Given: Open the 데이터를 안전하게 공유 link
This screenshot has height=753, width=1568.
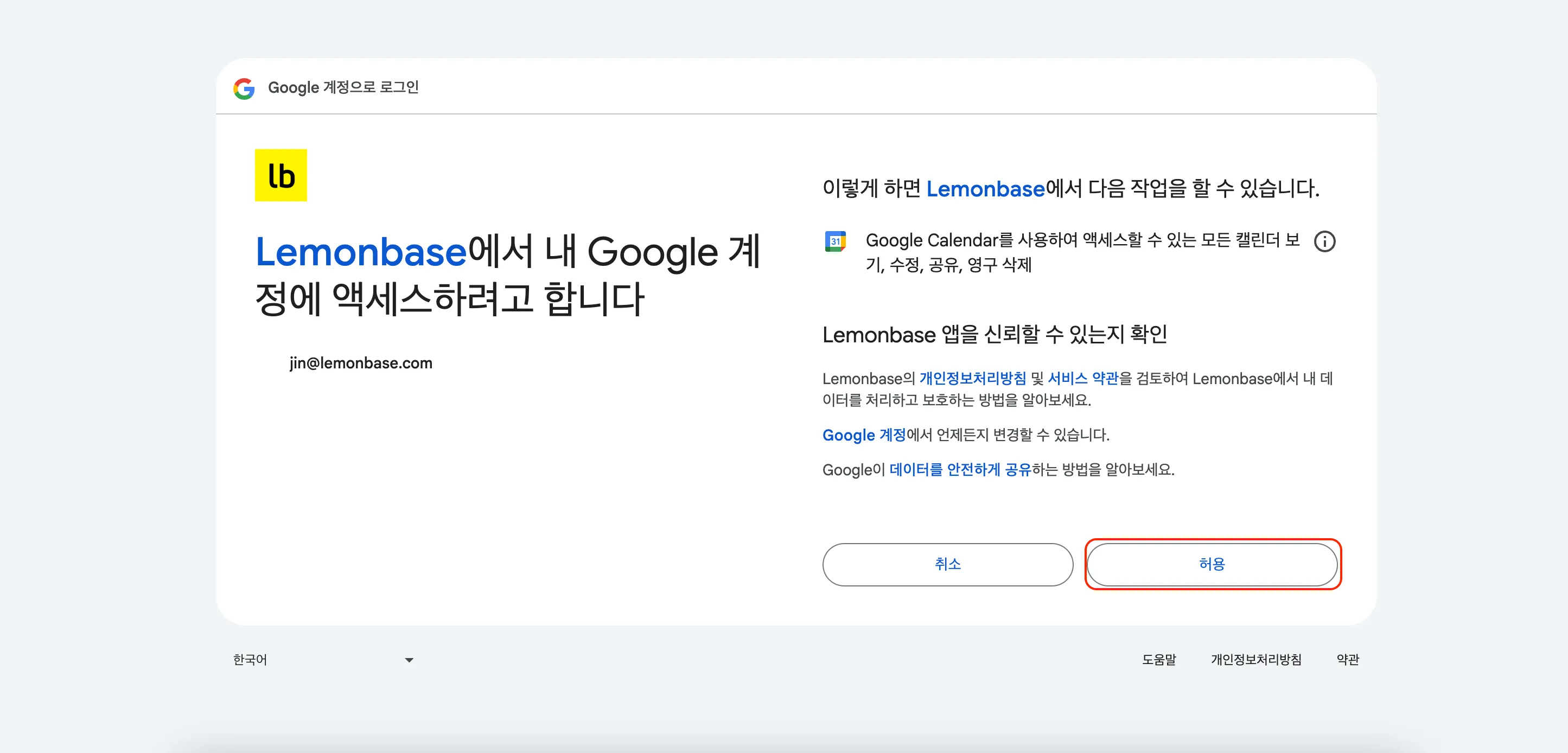Looking at the screenshot, I should [960, 469].
